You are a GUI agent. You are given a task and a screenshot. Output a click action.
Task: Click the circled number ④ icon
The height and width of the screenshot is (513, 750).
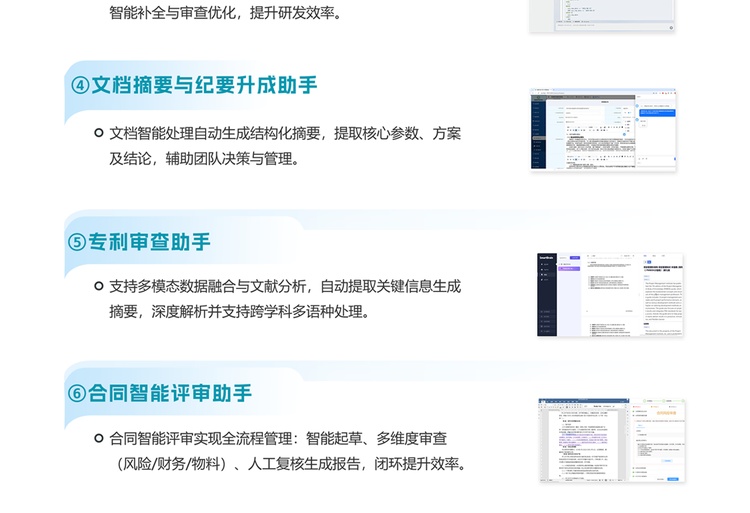pyautogui.click(x=80, y=86)
